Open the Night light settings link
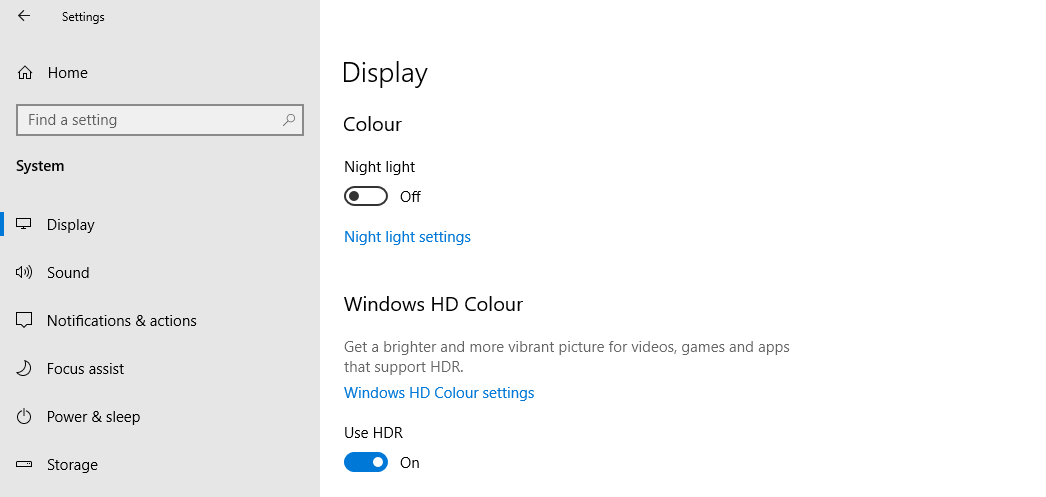1046x497 pixels. point(407,237)
